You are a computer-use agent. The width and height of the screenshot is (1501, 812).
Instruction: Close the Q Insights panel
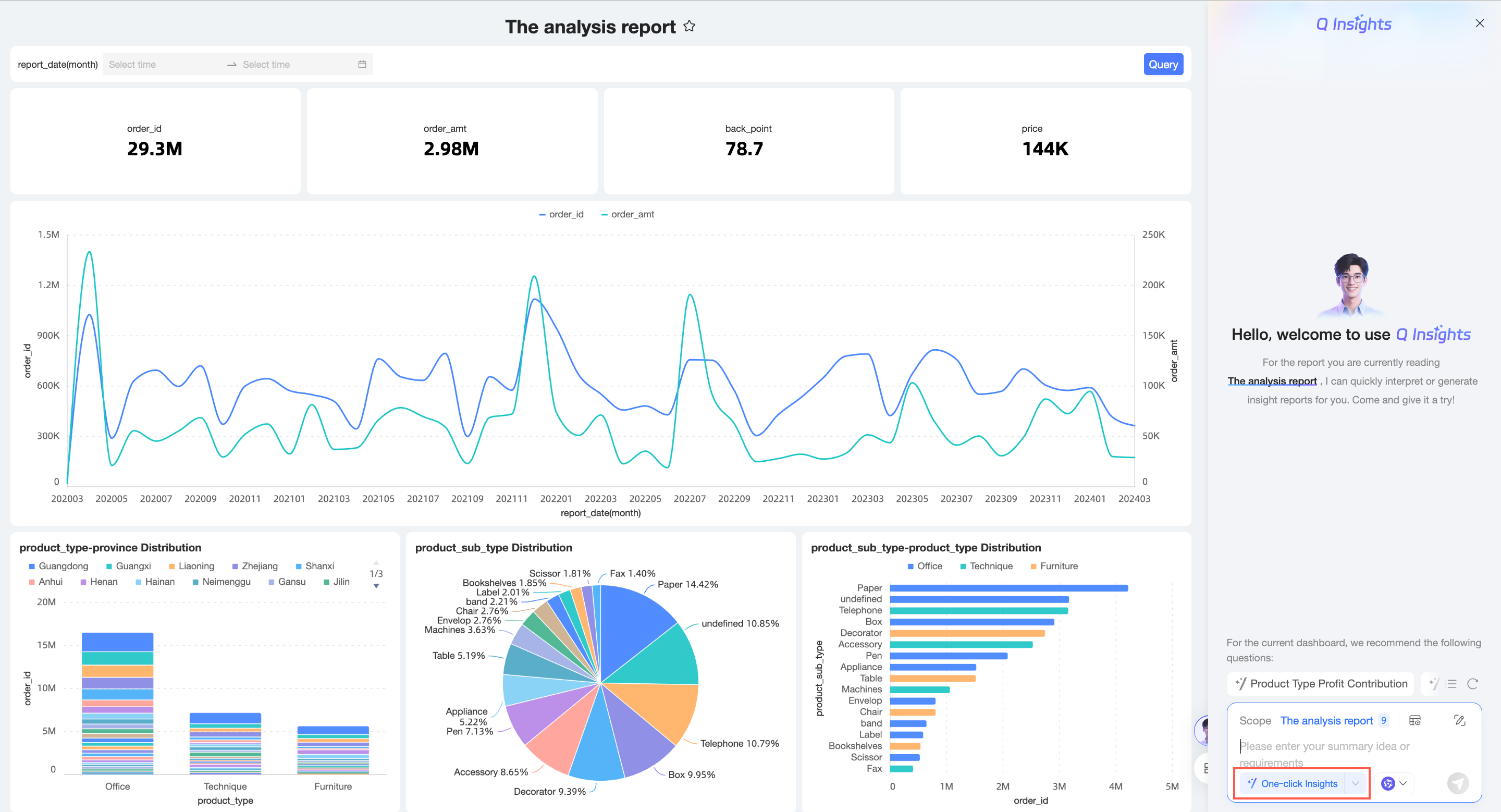[x=1480, y=23]
